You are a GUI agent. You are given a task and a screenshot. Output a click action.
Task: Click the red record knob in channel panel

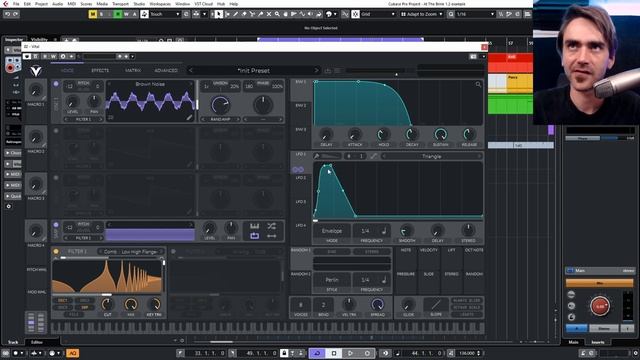[600, 306]
